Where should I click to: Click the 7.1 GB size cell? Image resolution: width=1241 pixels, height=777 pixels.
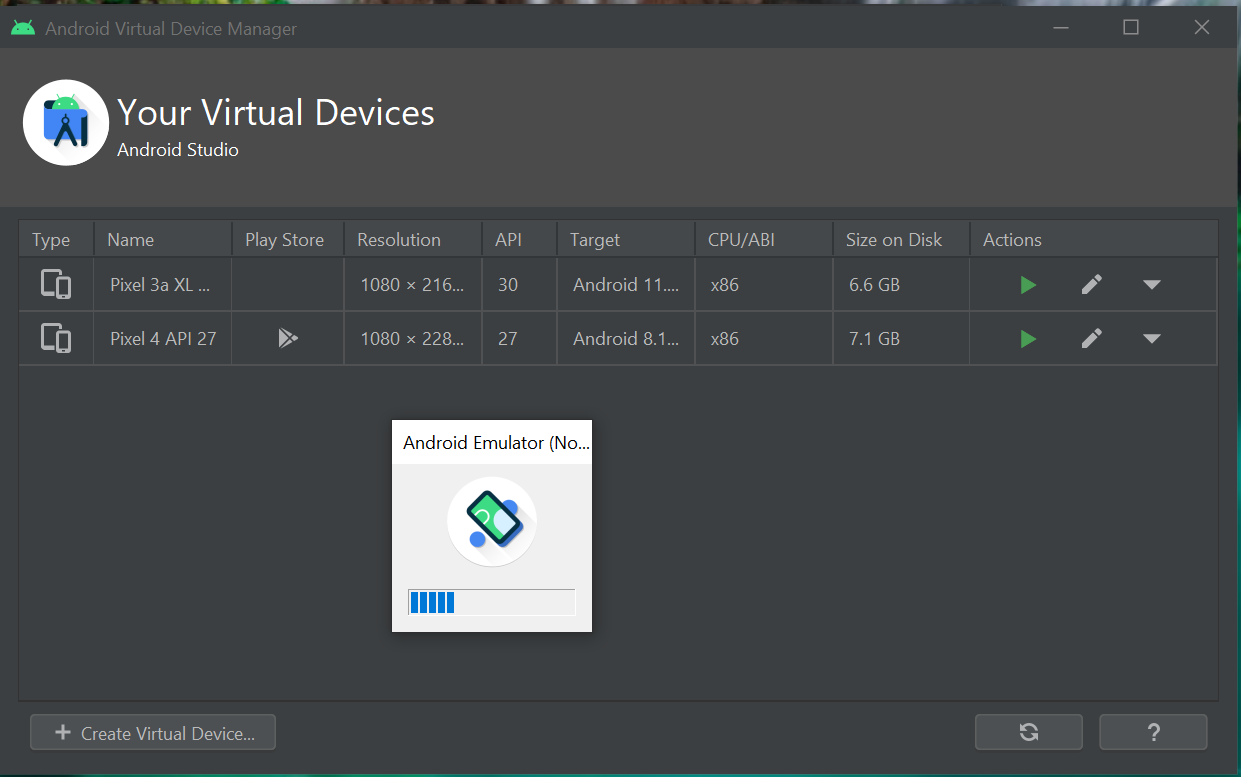901,339
